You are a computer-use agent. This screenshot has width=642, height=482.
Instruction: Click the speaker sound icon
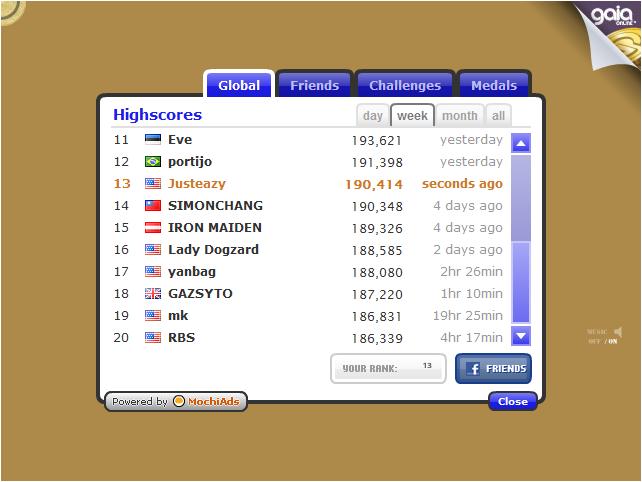click(619, 331)
